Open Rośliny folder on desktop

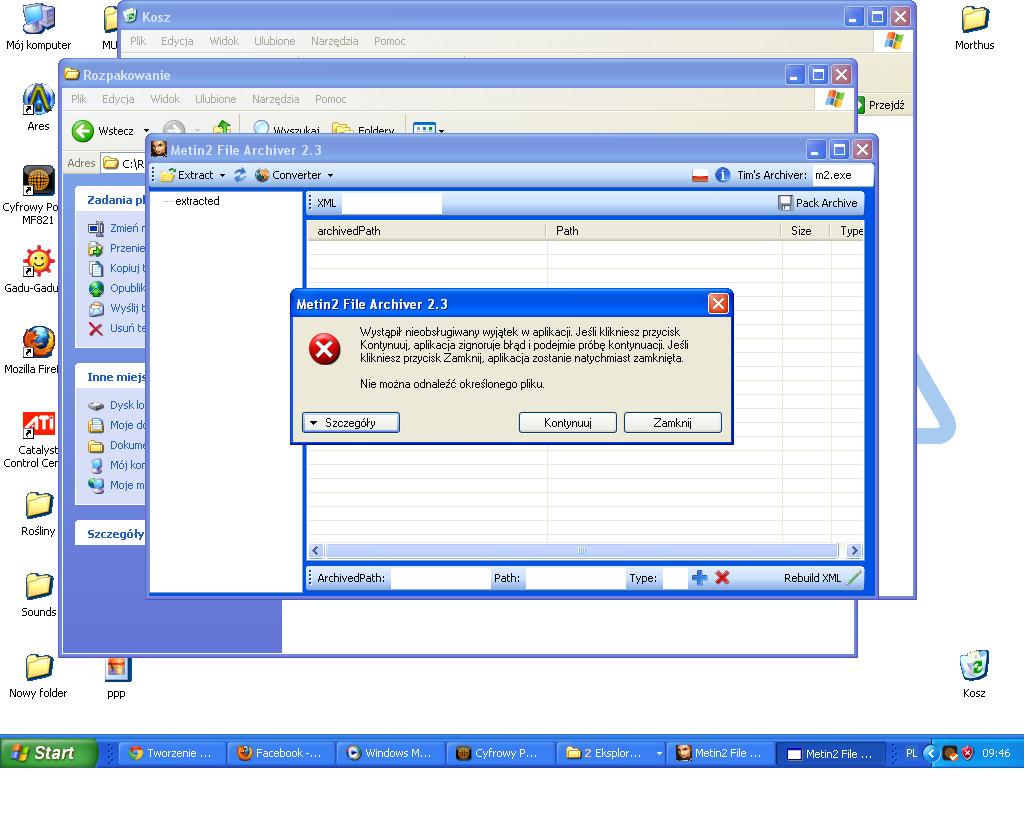38,514
